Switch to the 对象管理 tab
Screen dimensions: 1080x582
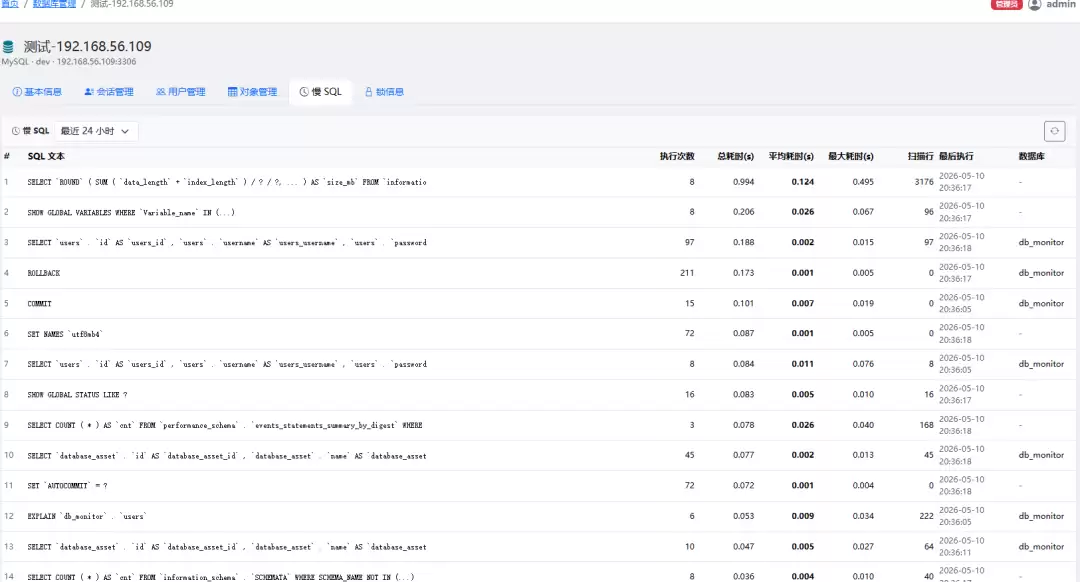252,92
